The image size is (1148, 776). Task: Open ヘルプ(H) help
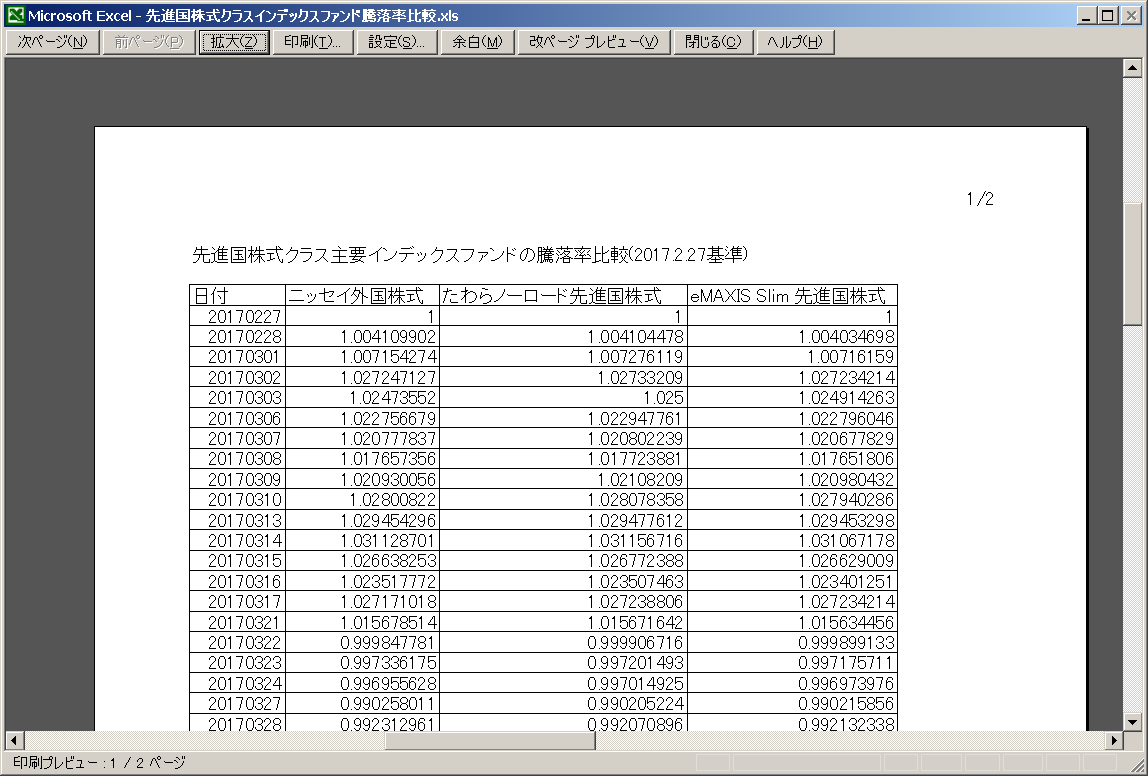pyautogui.click(x=794, y=42)
